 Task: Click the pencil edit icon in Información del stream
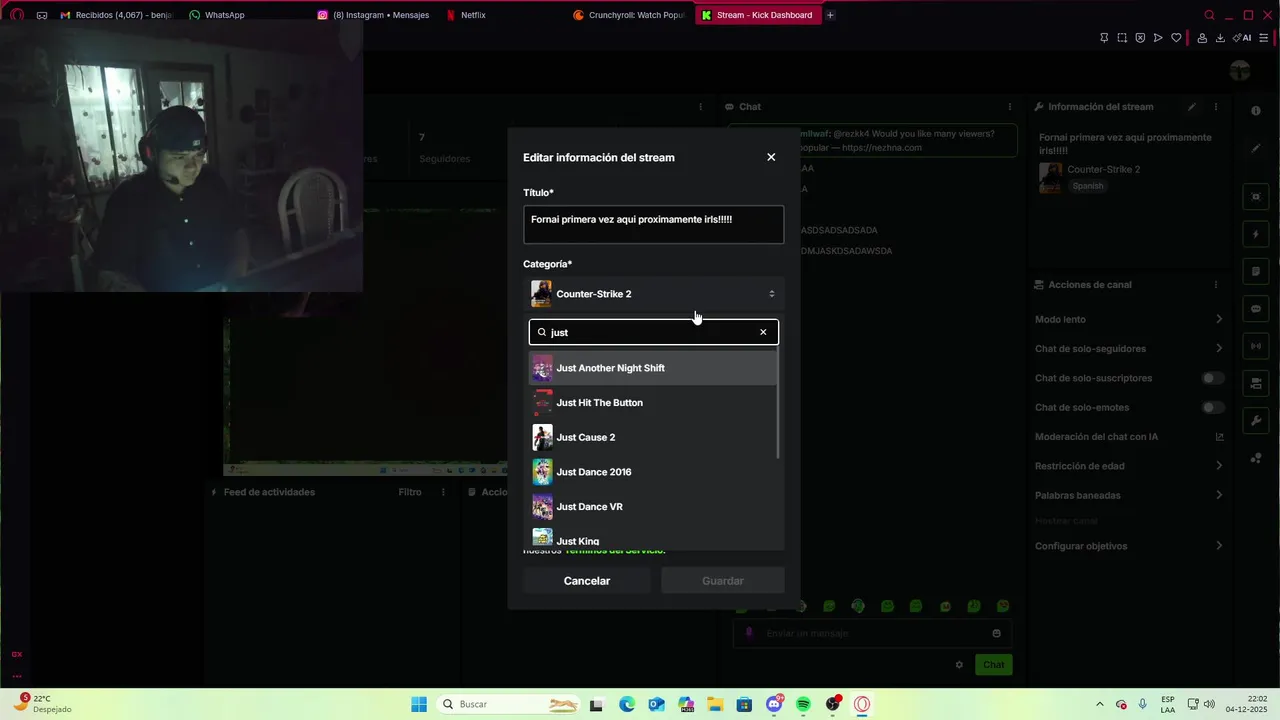(x=1192, y=107)
